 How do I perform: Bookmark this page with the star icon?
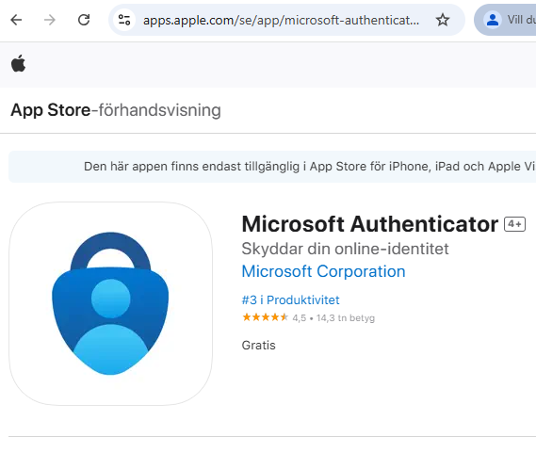(442, 20)
